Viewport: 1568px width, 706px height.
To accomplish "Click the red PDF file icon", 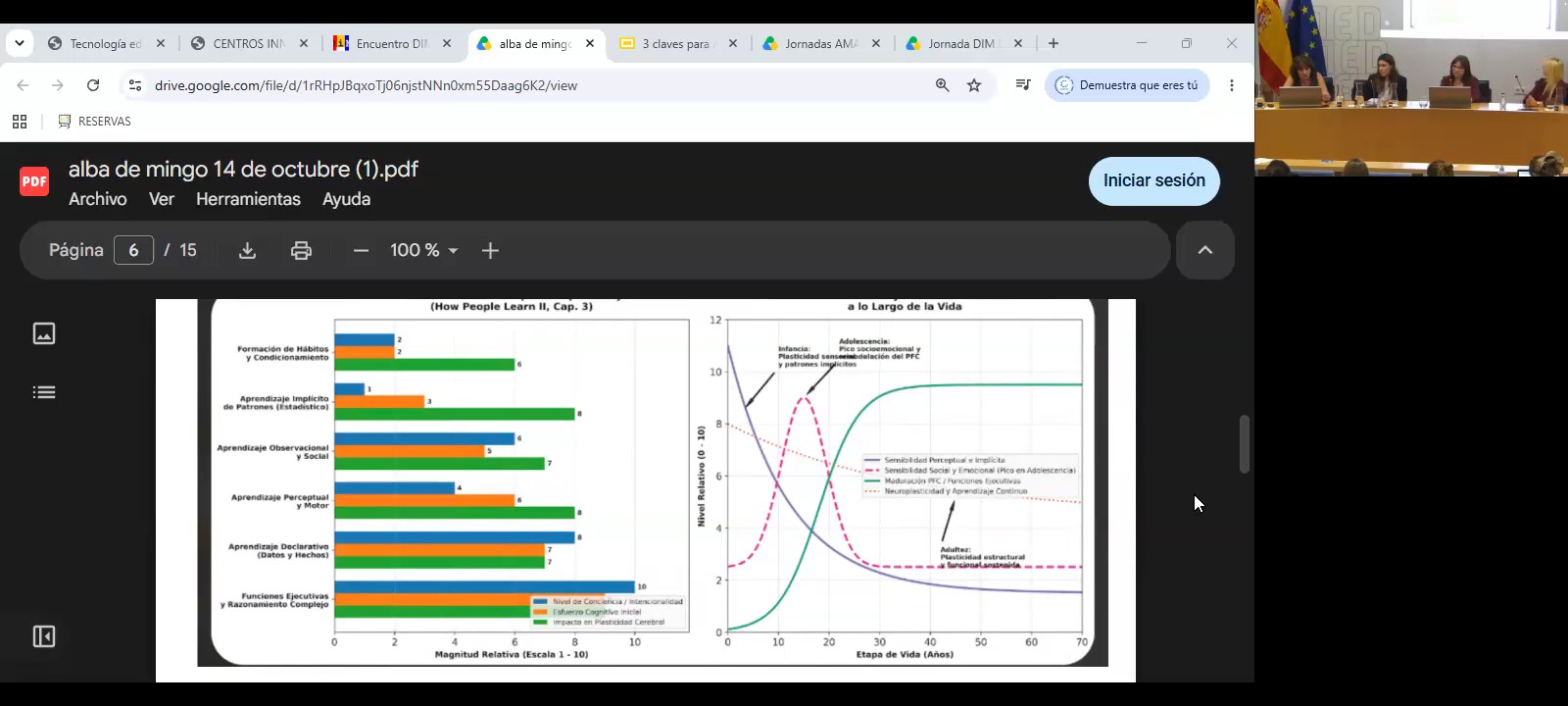I will 34,181.
